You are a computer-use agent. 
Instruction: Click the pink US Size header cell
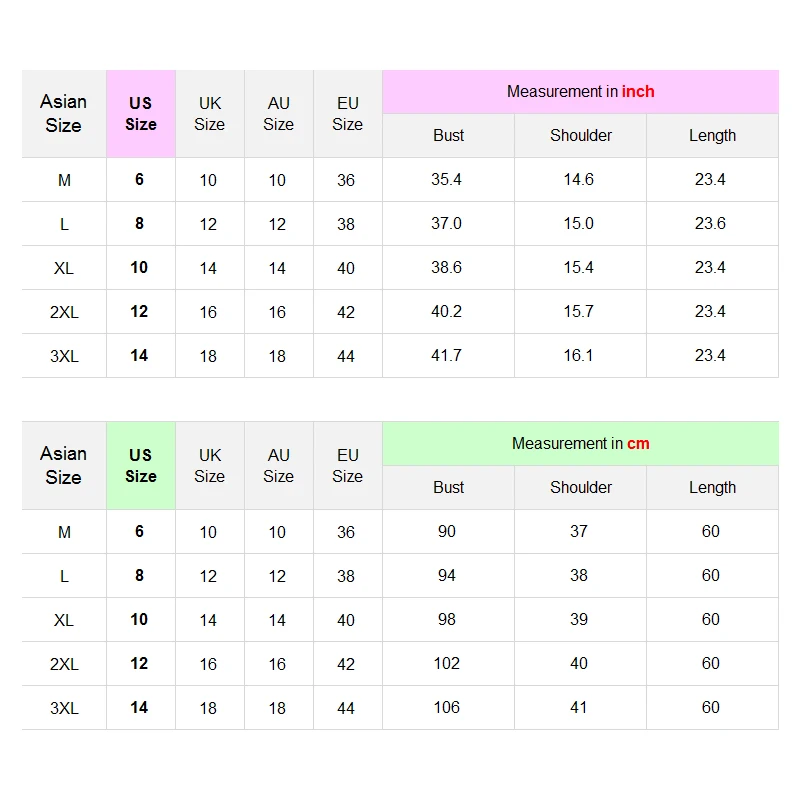[141, 113]
